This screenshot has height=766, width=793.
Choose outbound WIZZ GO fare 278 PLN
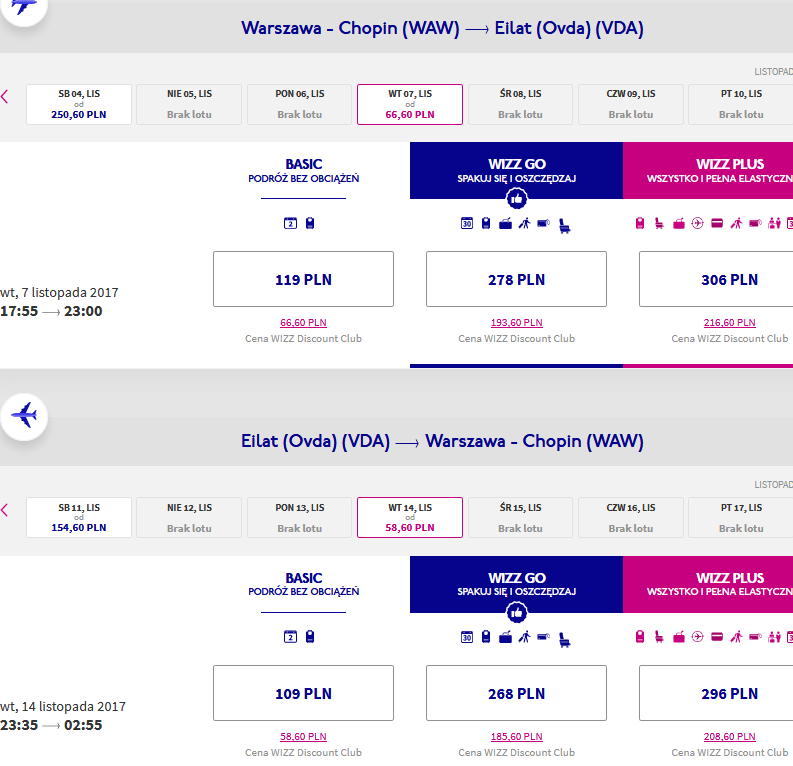(x=516, y=279)
